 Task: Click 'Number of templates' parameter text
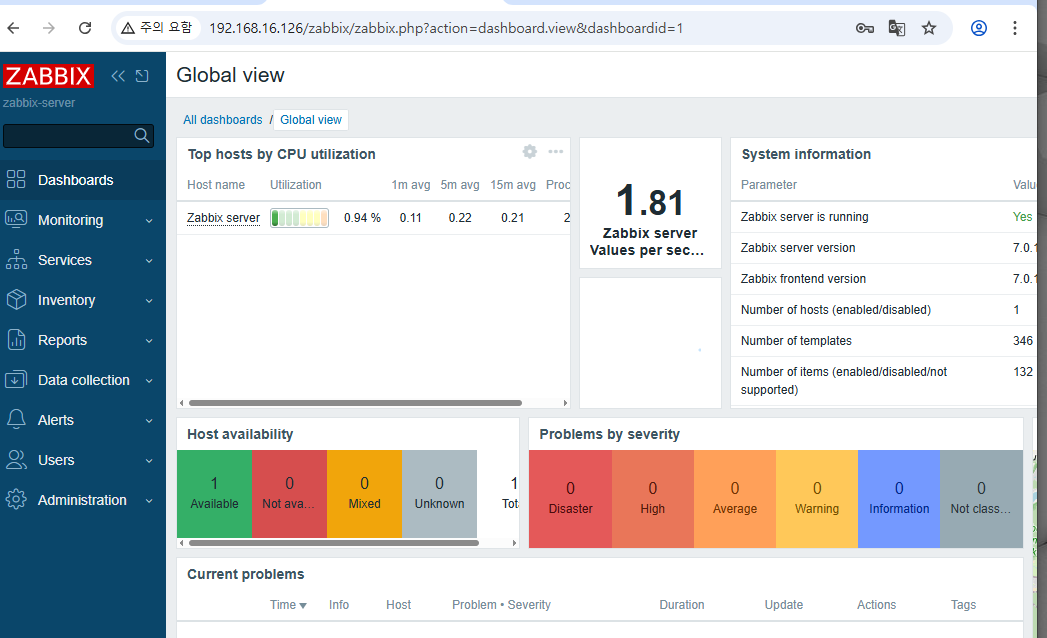pos(796,341)
